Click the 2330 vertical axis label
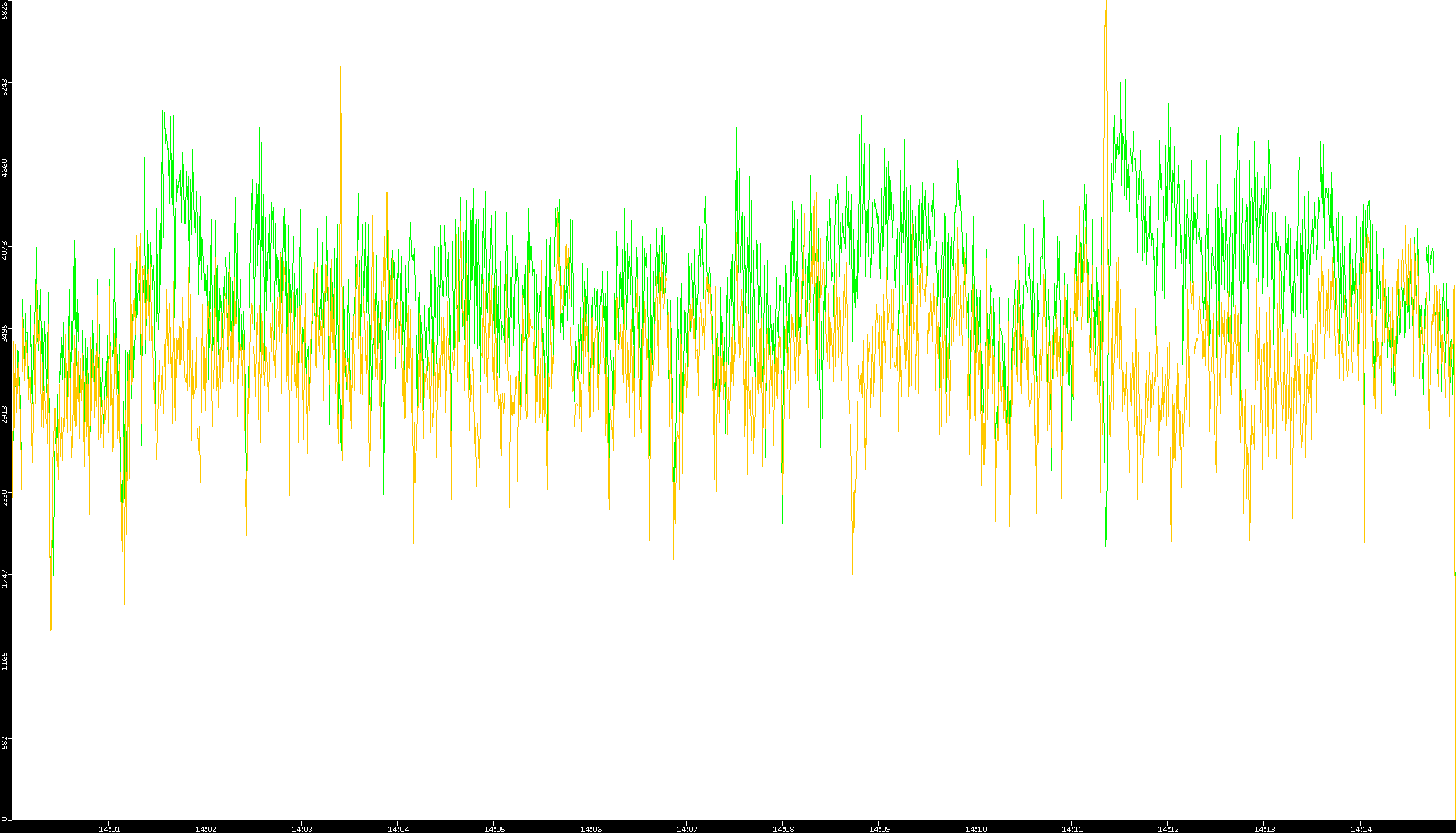Viewport: 1456px width, 833px height. pos(5,496)
